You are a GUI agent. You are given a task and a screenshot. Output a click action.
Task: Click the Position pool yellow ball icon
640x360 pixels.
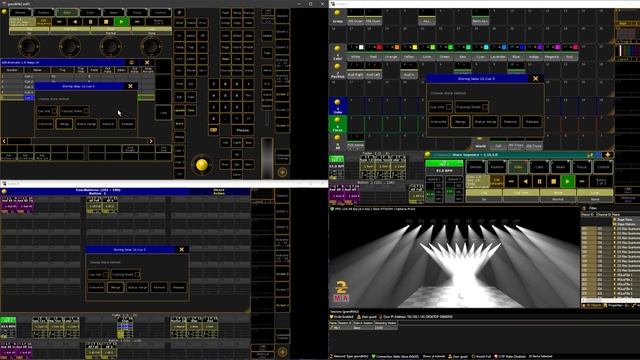[337, 66]
